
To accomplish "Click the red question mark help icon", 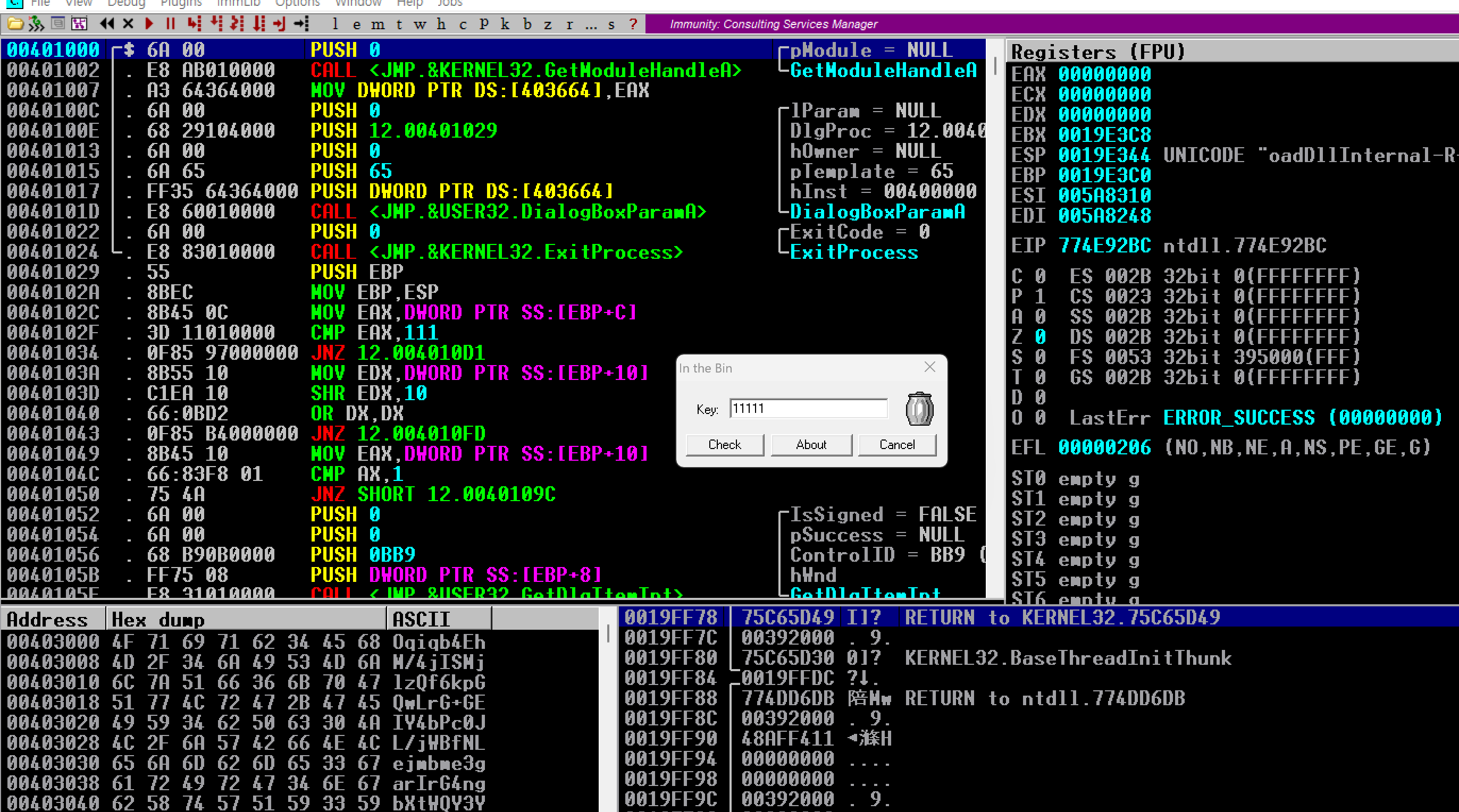I will 633,24.
